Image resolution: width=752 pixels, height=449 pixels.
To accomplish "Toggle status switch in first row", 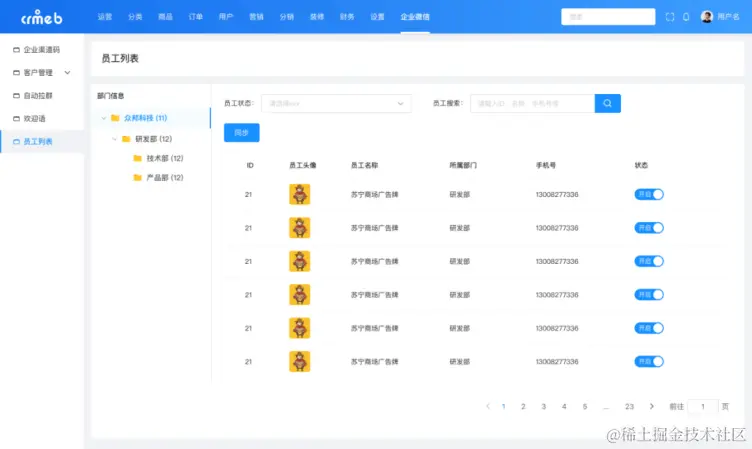I will (x=649, y=194).
